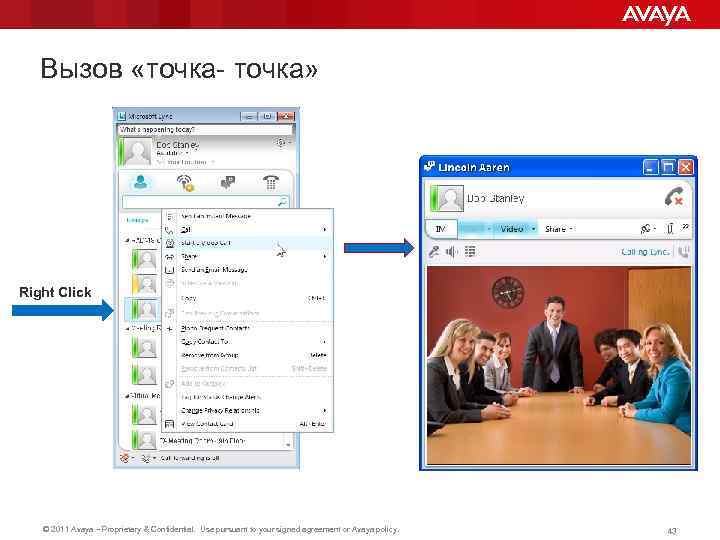Collapse the Virtual Rooms group triangle

point(127,396)
